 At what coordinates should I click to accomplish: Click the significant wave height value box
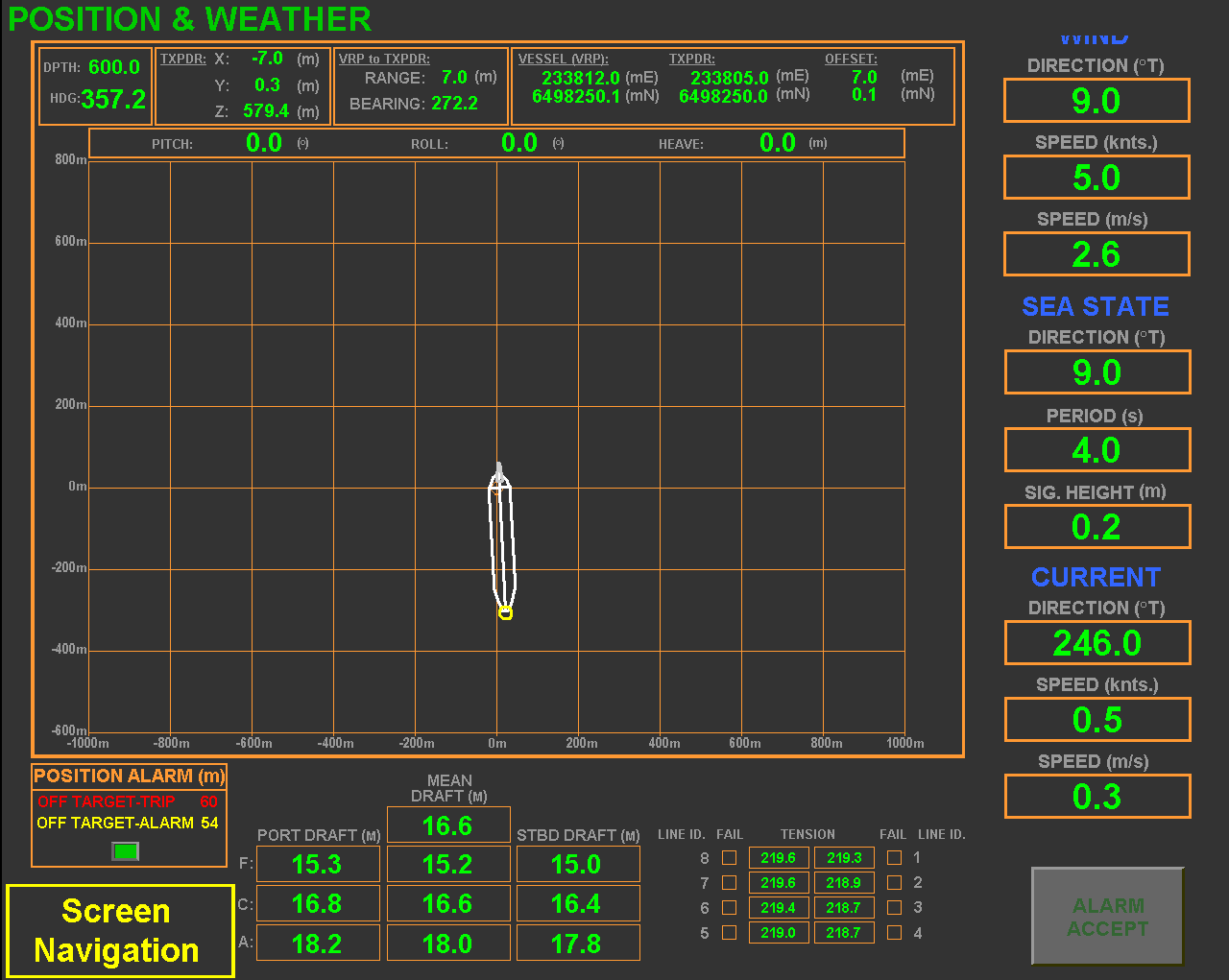tap(1096, 527)
